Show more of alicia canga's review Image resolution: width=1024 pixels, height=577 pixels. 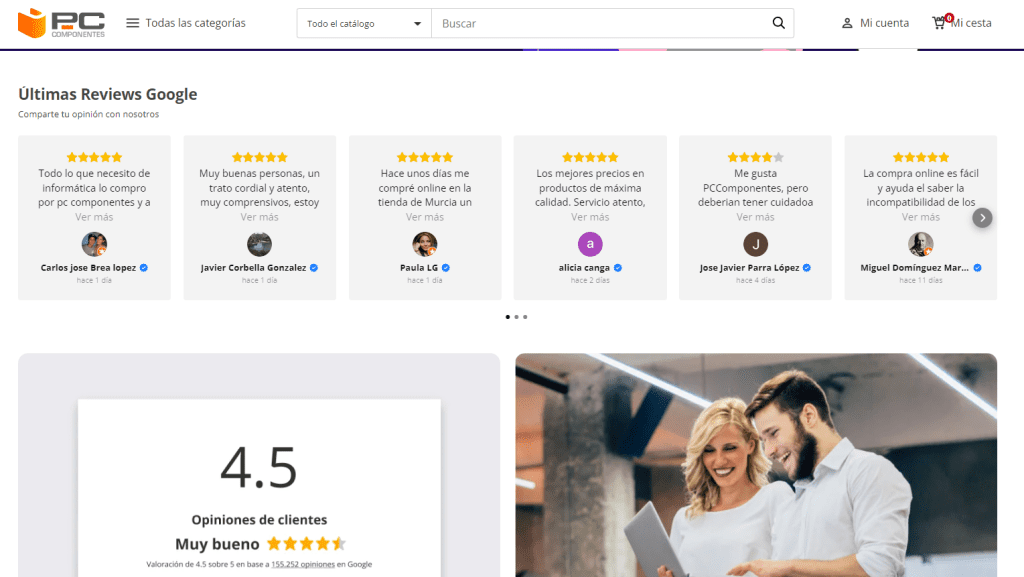pyautogui.click(x=590, y=217)
